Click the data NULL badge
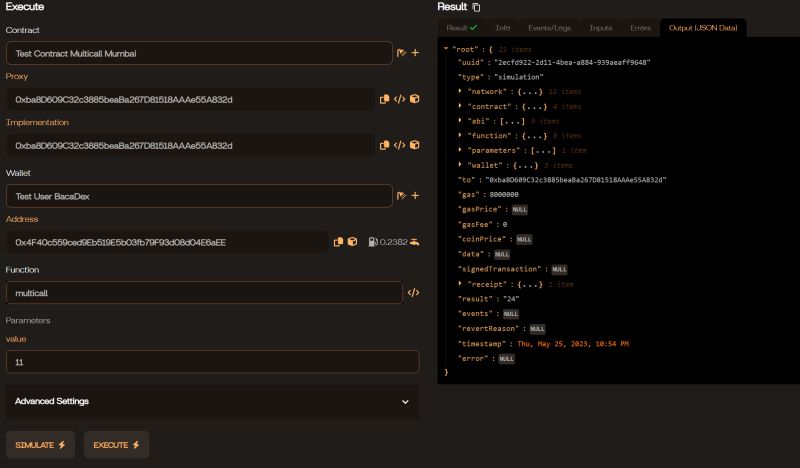Viewport: 800px width, 468px height. pos(502,254)
